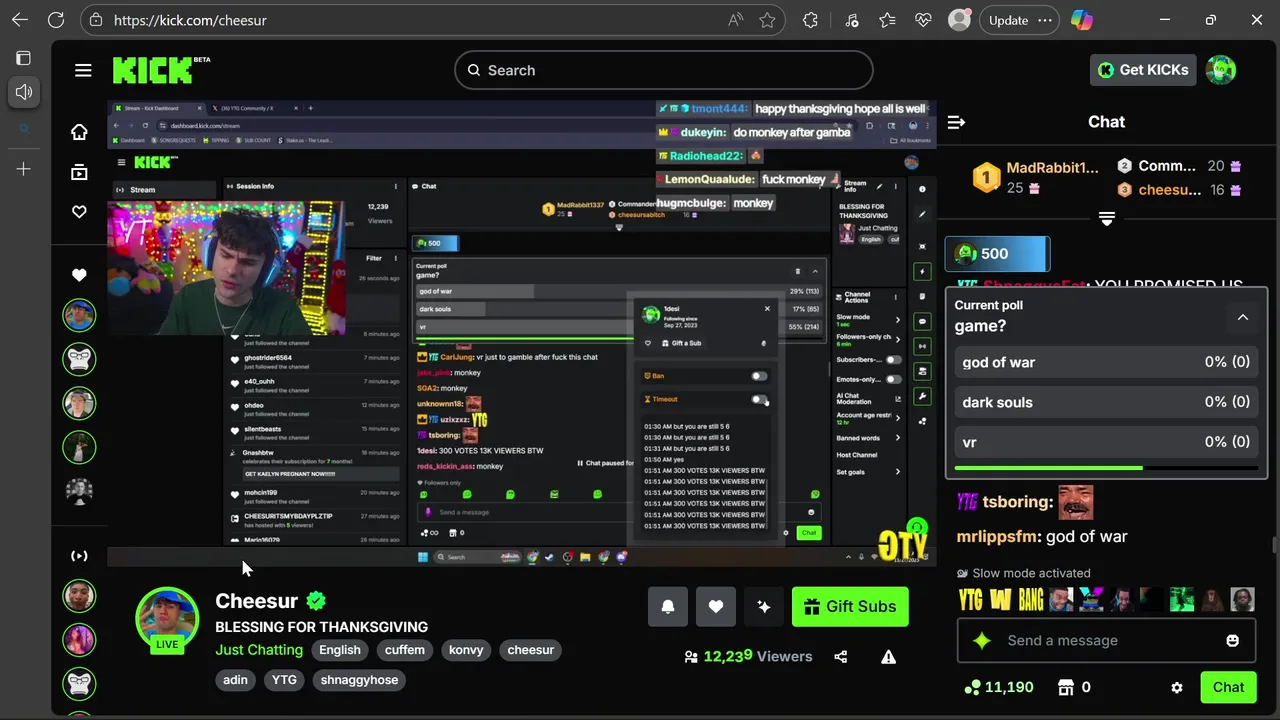Vote for god of war
This screenshot has height=720, width=1280.
tap(1106, 362)
